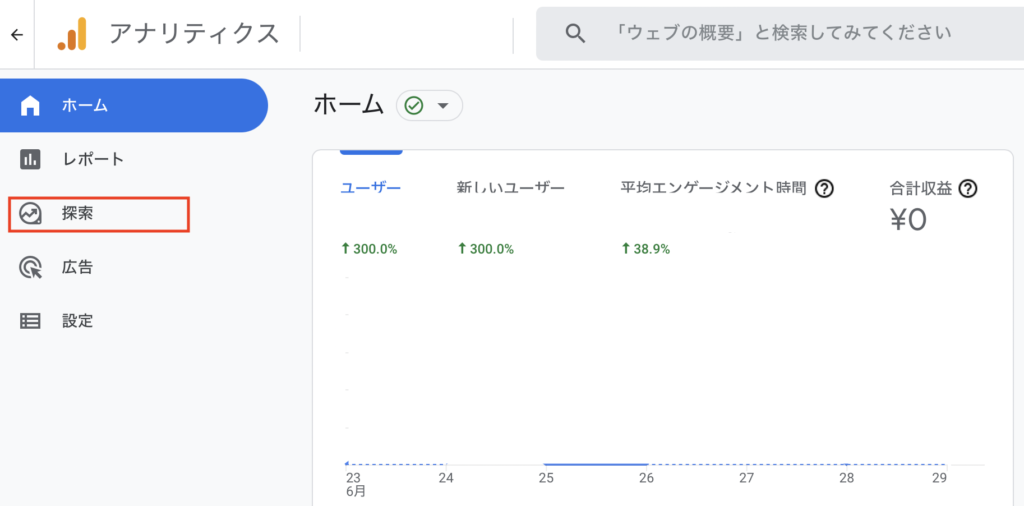Click the ¥0 total revenue value
The height and width of the screenshot is (506, 1024).
(908, 220)
